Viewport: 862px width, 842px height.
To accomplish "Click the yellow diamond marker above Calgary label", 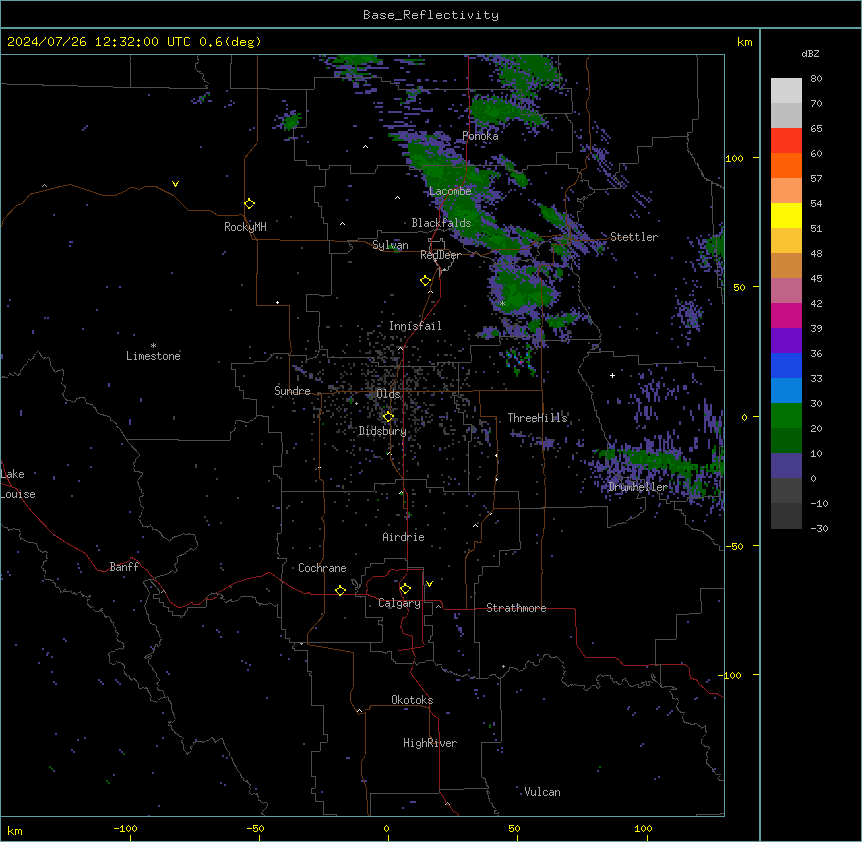I will click(405, 589).
